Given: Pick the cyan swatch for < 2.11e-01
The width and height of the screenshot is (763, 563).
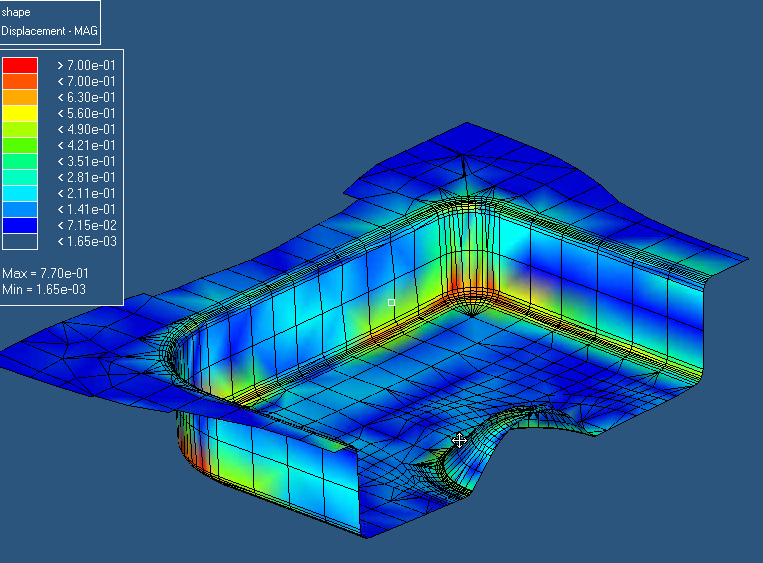Looking at the screenshot, I should (20, 193).
